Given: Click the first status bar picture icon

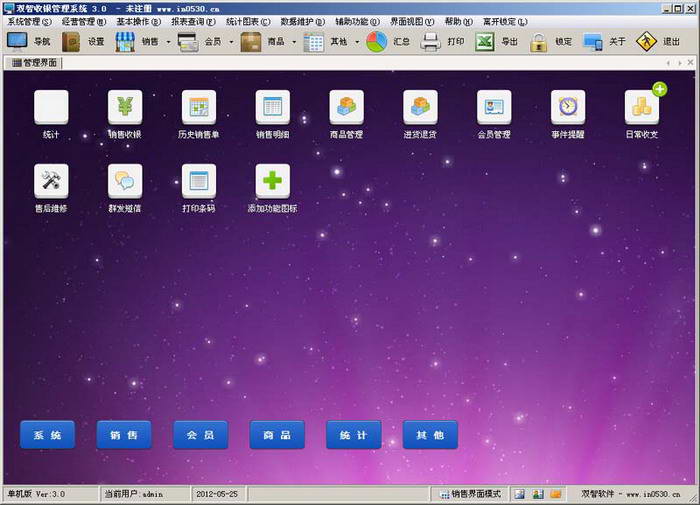Looking at the screenshot, I should [x=520, y=494].
